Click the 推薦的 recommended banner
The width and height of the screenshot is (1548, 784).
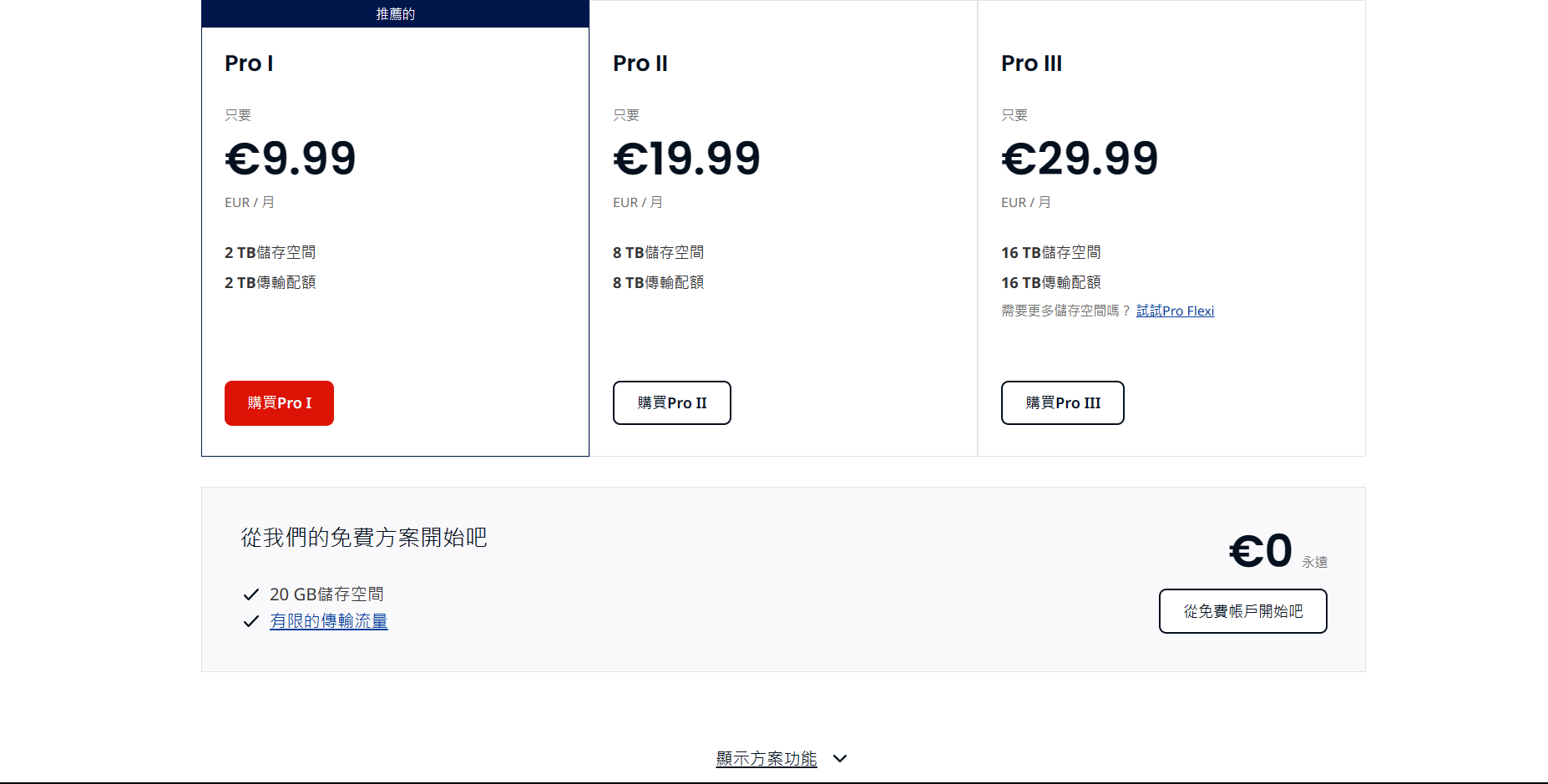pyautogui.click(x=395, y=13)
